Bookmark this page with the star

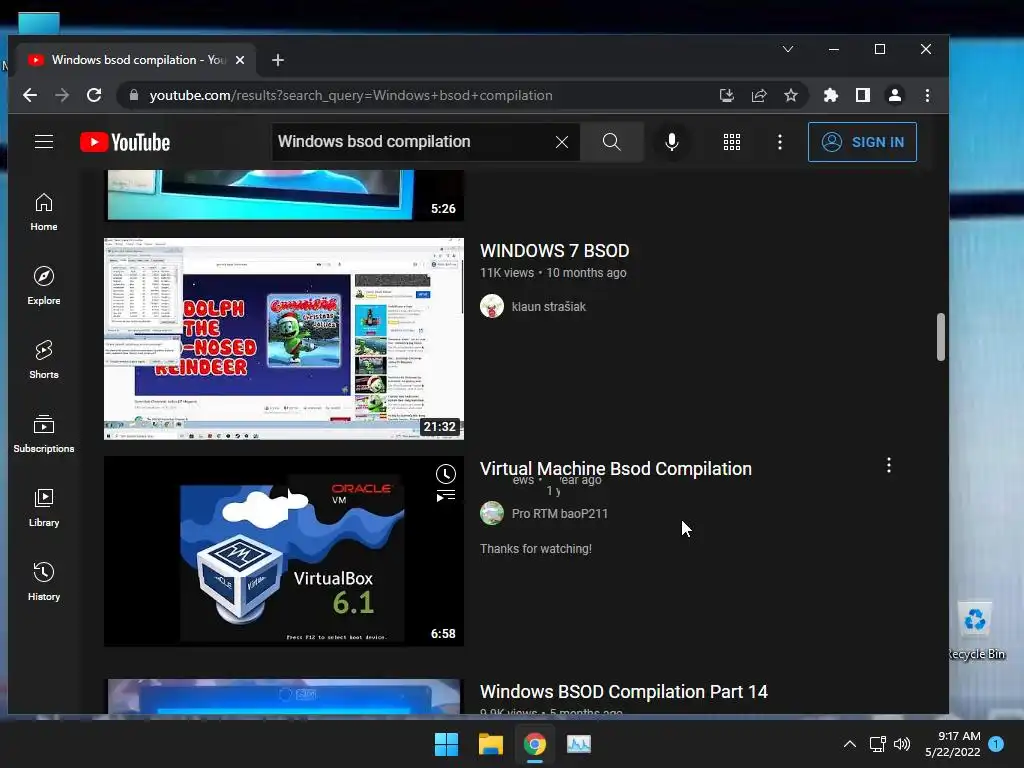point(791,95)
